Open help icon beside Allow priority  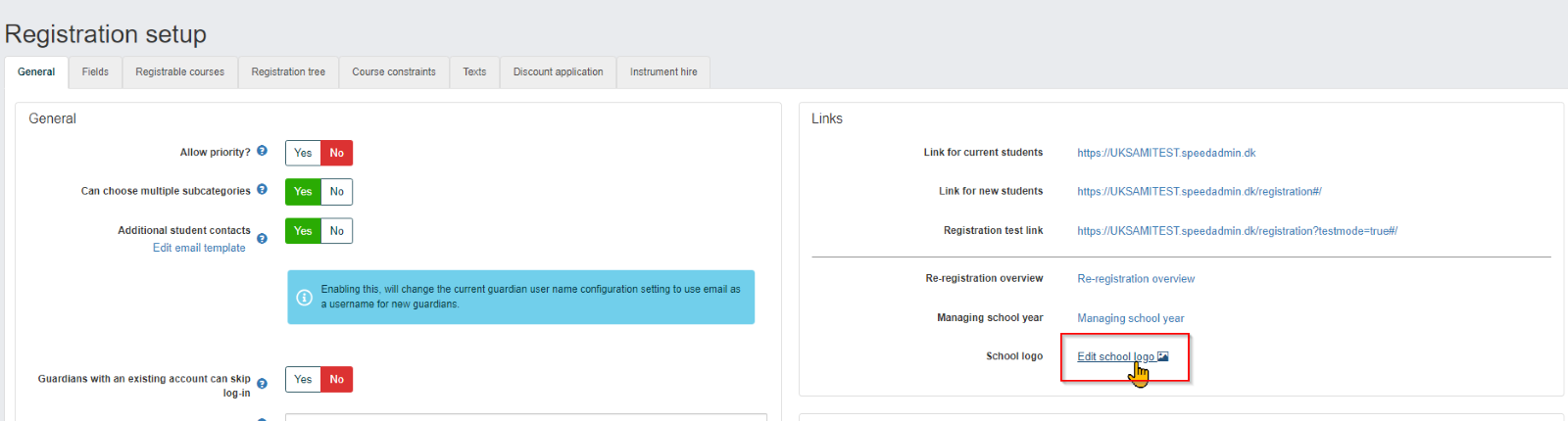[262, 151]
